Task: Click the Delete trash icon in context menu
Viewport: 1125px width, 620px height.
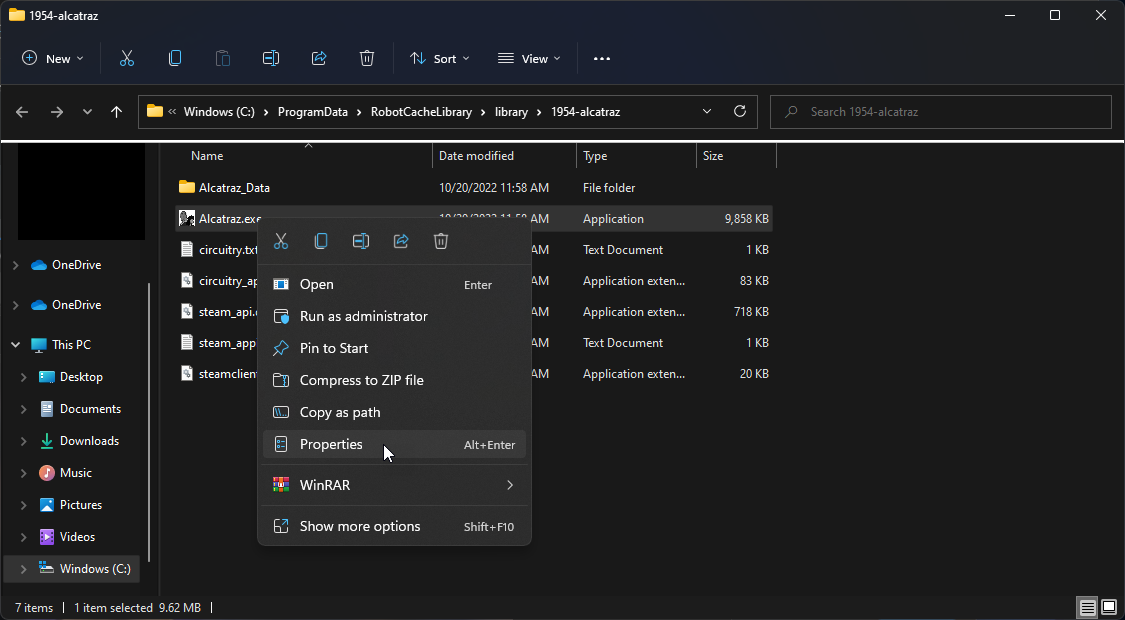Action: (441, 241)
